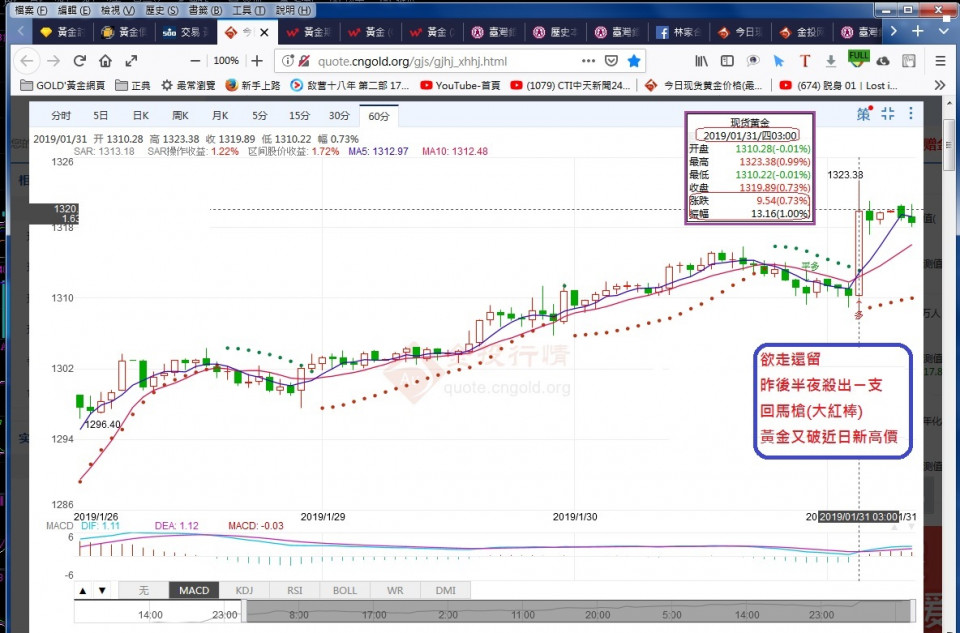Open the 書籤 (Bookmarks) menu
Viewport: 960px width, 633px height.
tap(198, 9)
